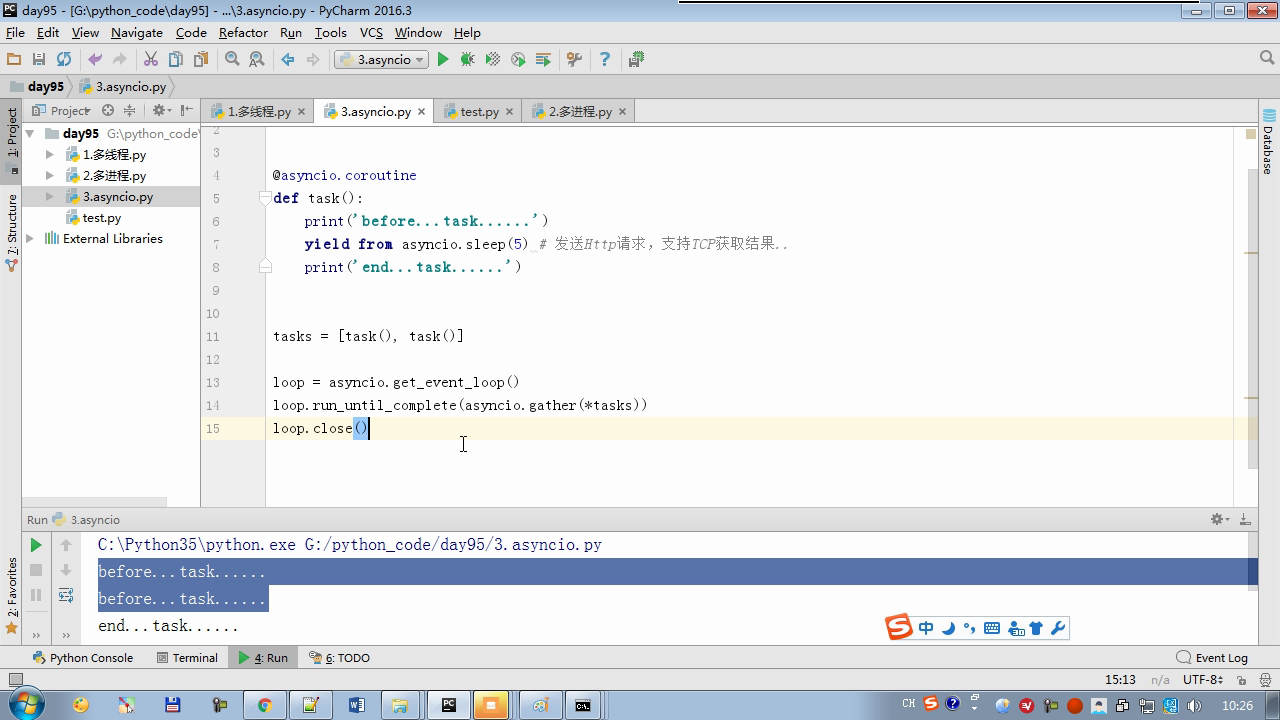This screenshot has width=1280, height=720.
Task: Toggle Sogou full/half width moon icon
Action: 948,628
